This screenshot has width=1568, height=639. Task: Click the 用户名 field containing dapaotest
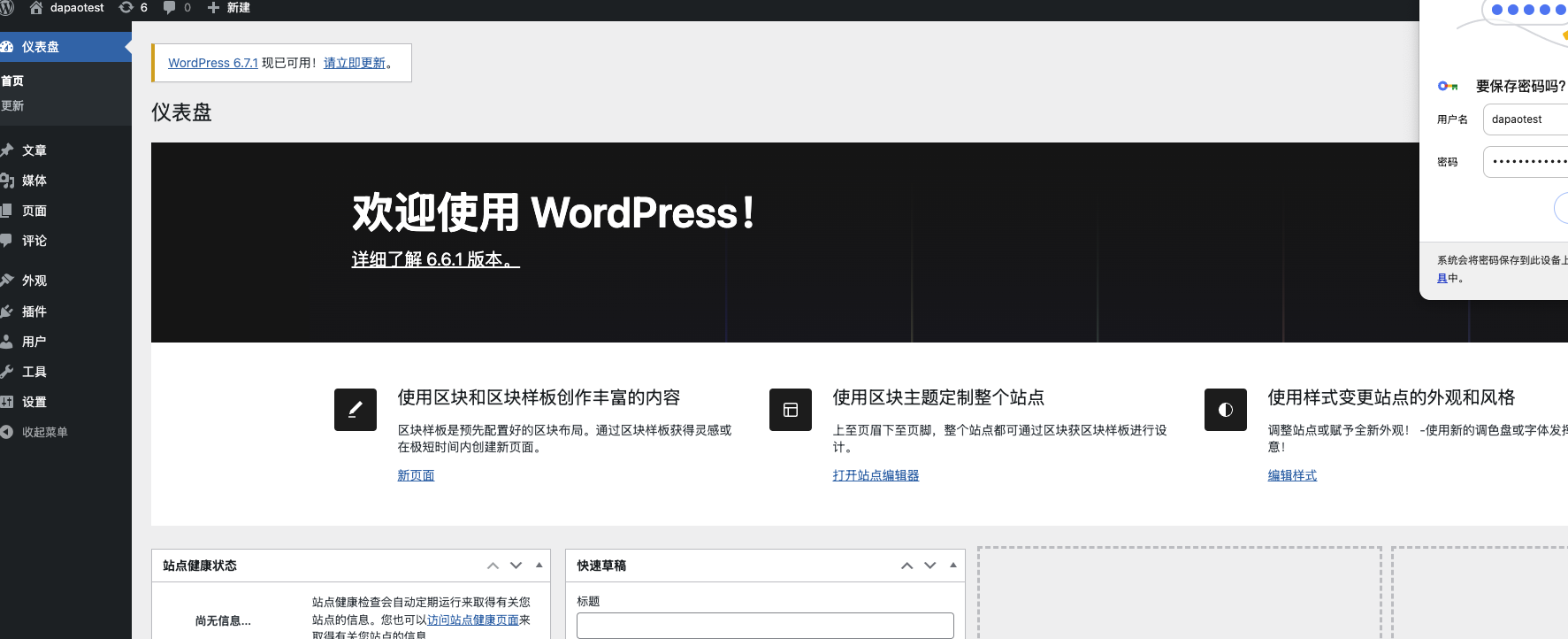click(x=1526, y=119)
